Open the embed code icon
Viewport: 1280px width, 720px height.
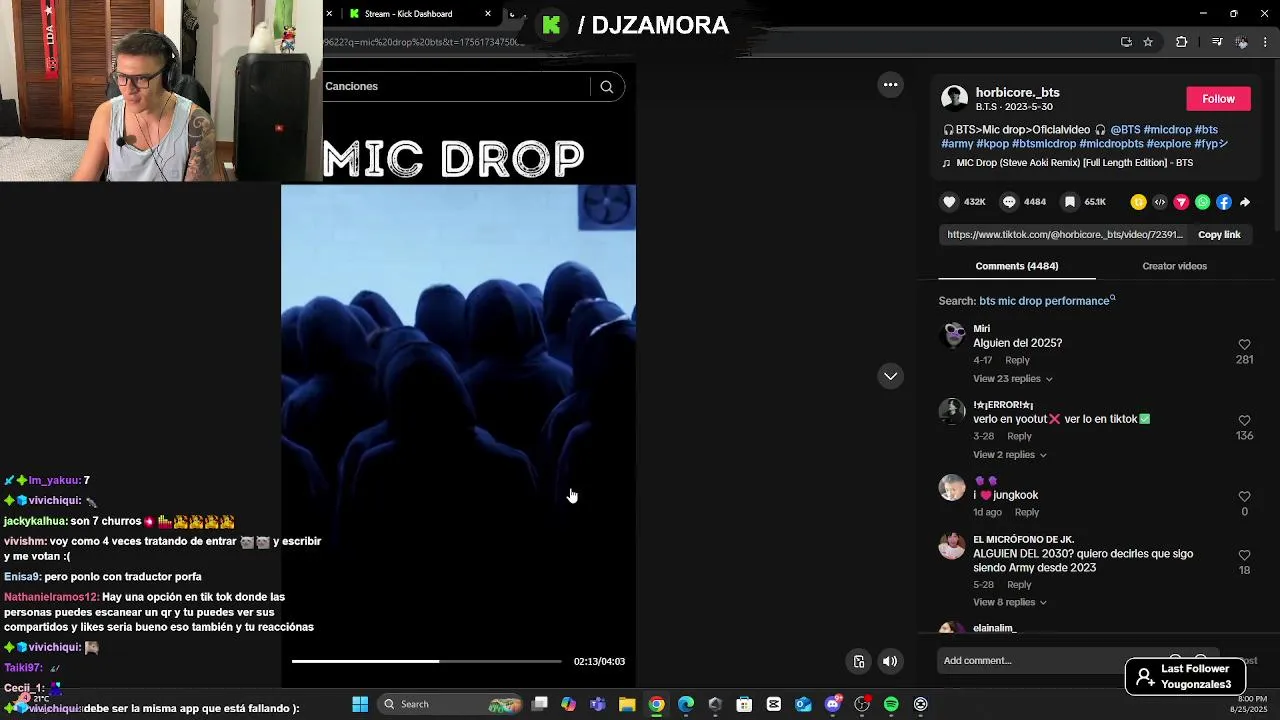tap(1160, 202)
